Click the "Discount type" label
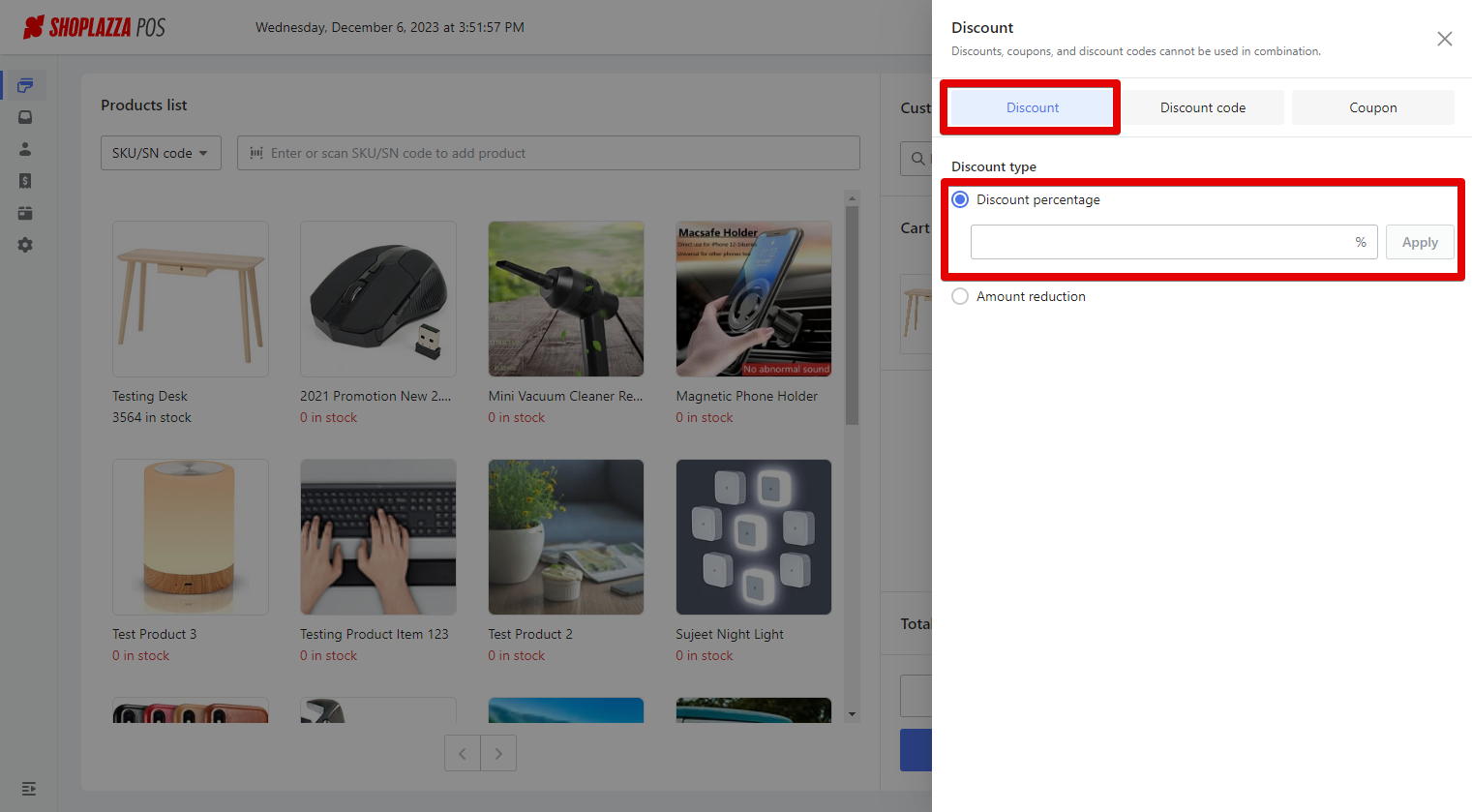 coord(994,166)
